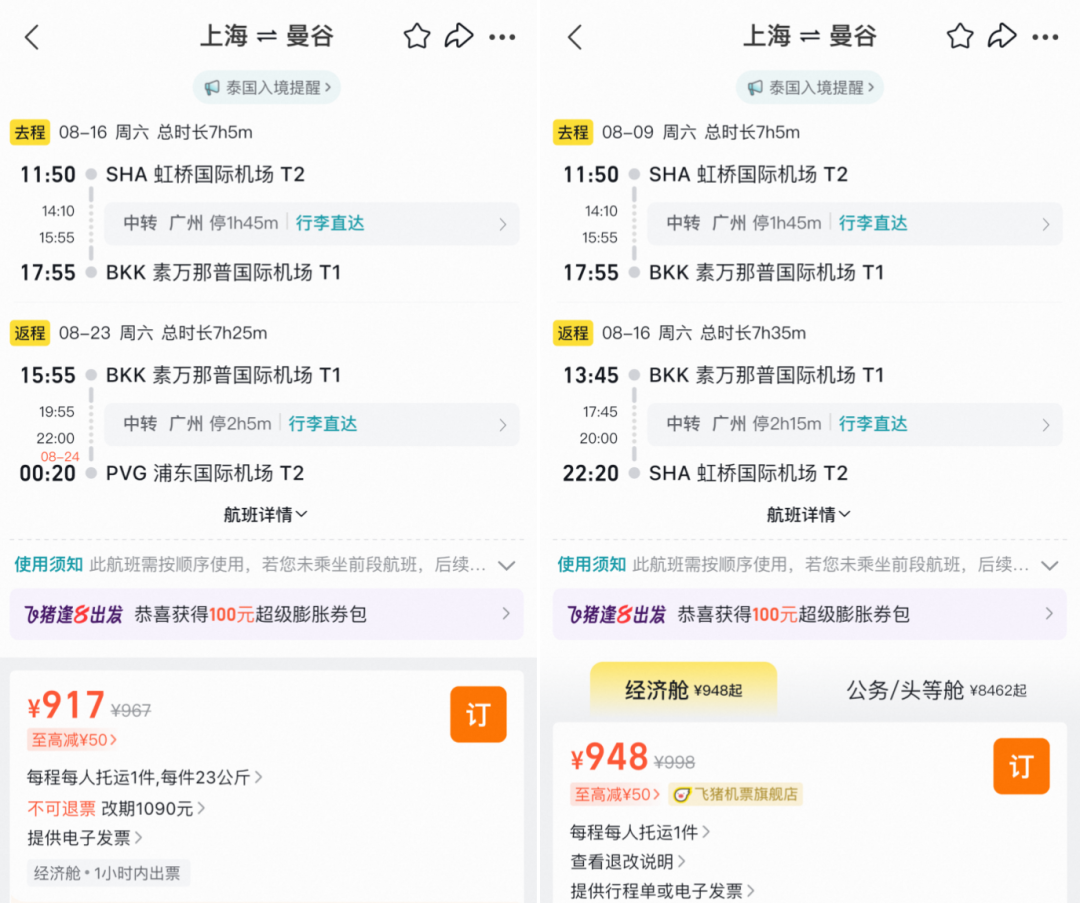Tap the 订 booking button for ¥917
This screenshot has width=1080, height=903.
pyautogui.click(x=478, y=714)
